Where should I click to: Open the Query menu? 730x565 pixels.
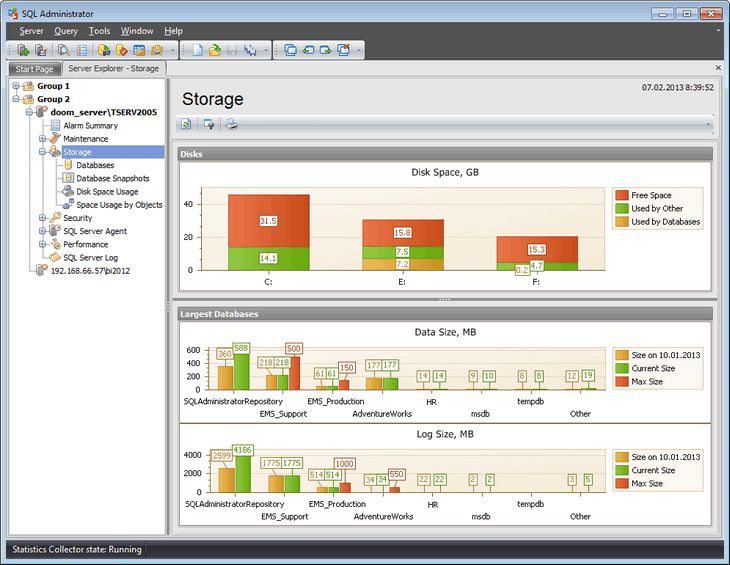click(x=65, y=31)
